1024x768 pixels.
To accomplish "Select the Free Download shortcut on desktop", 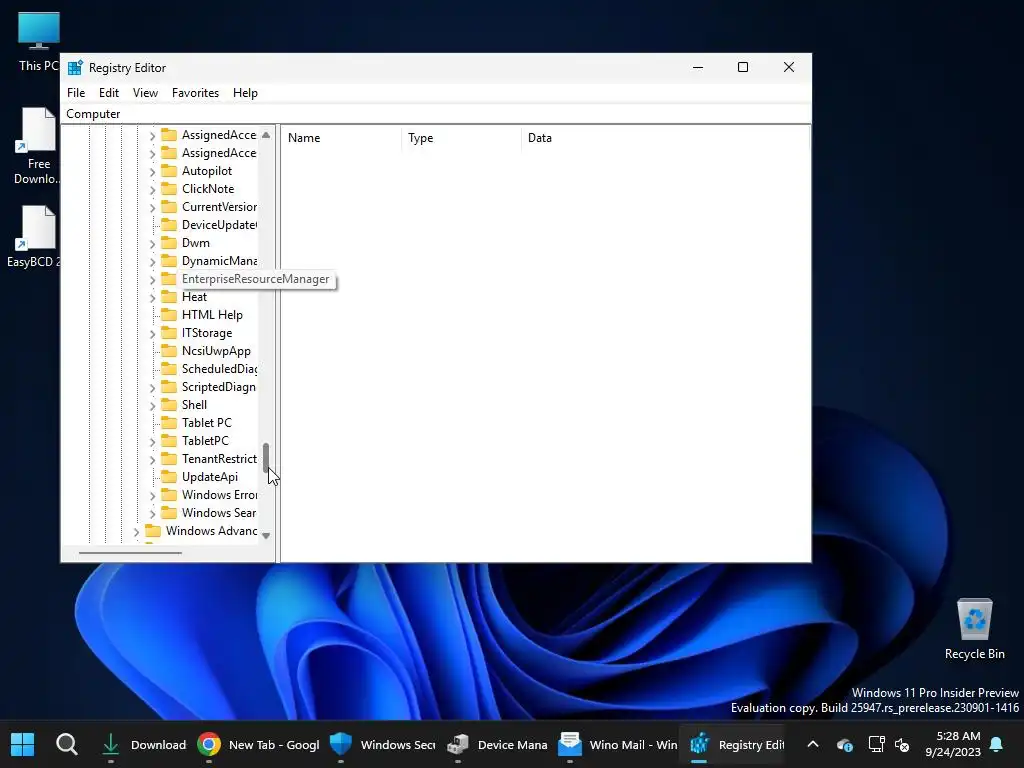I will pyautogui.click(x=37, y=146).
